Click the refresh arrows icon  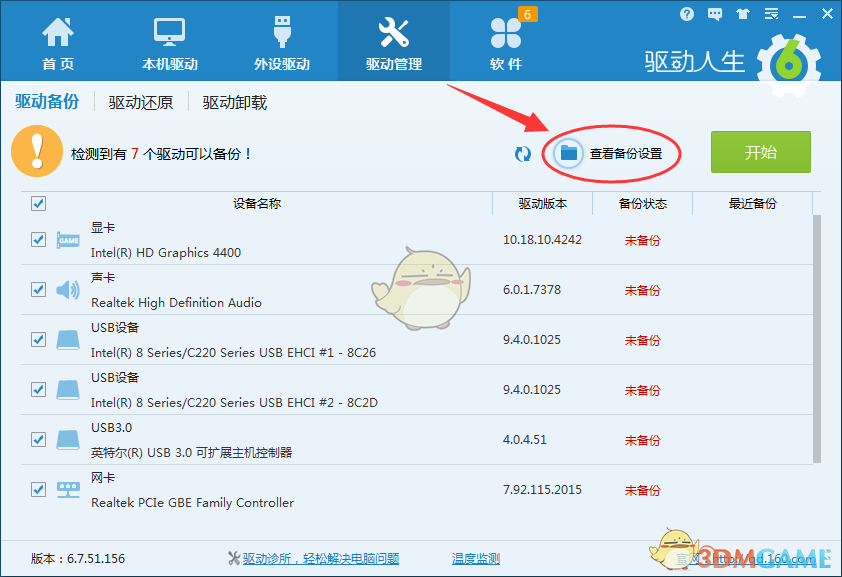point(522,154)
